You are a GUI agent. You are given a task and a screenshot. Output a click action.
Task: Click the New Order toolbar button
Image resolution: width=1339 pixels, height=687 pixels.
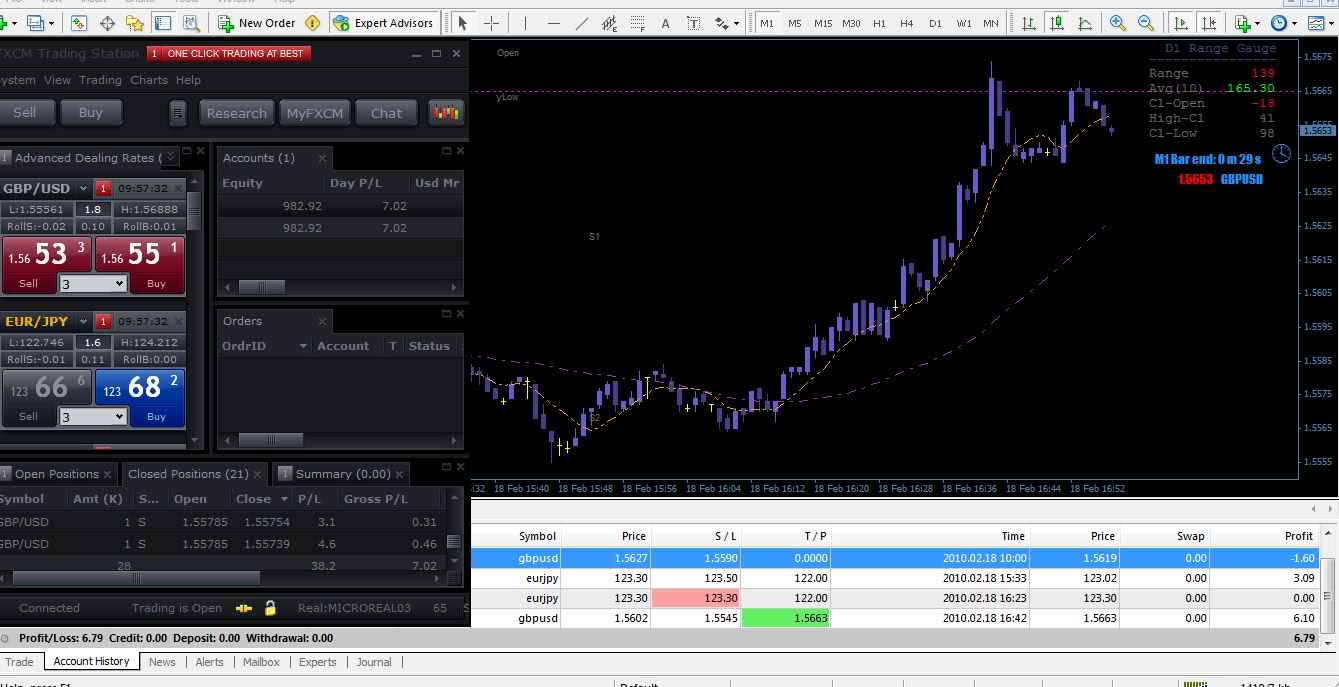point(257,23)
